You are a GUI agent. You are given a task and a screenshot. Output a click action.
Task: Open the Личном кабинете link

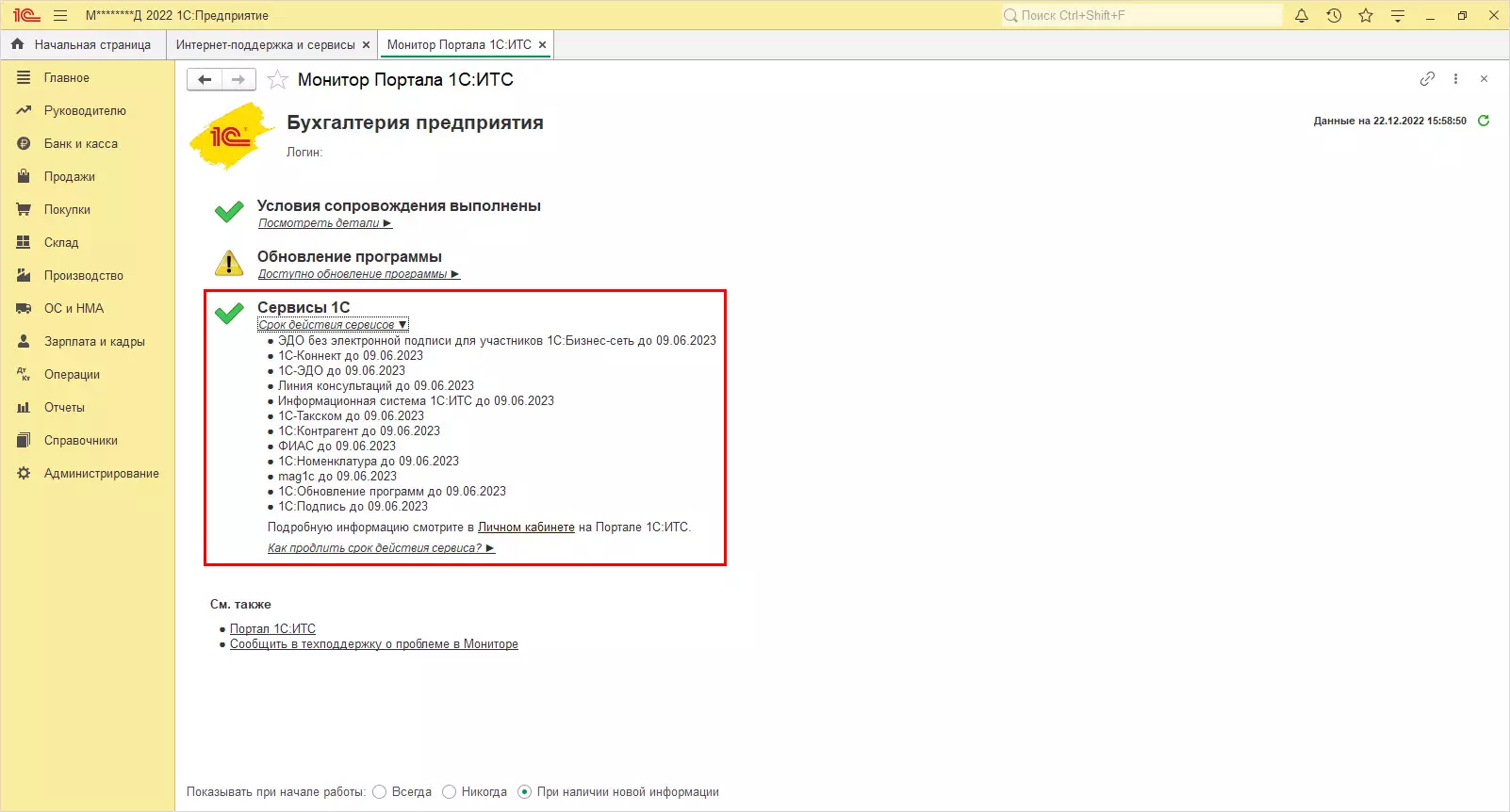pyautogui.click(x=526, y=528)
